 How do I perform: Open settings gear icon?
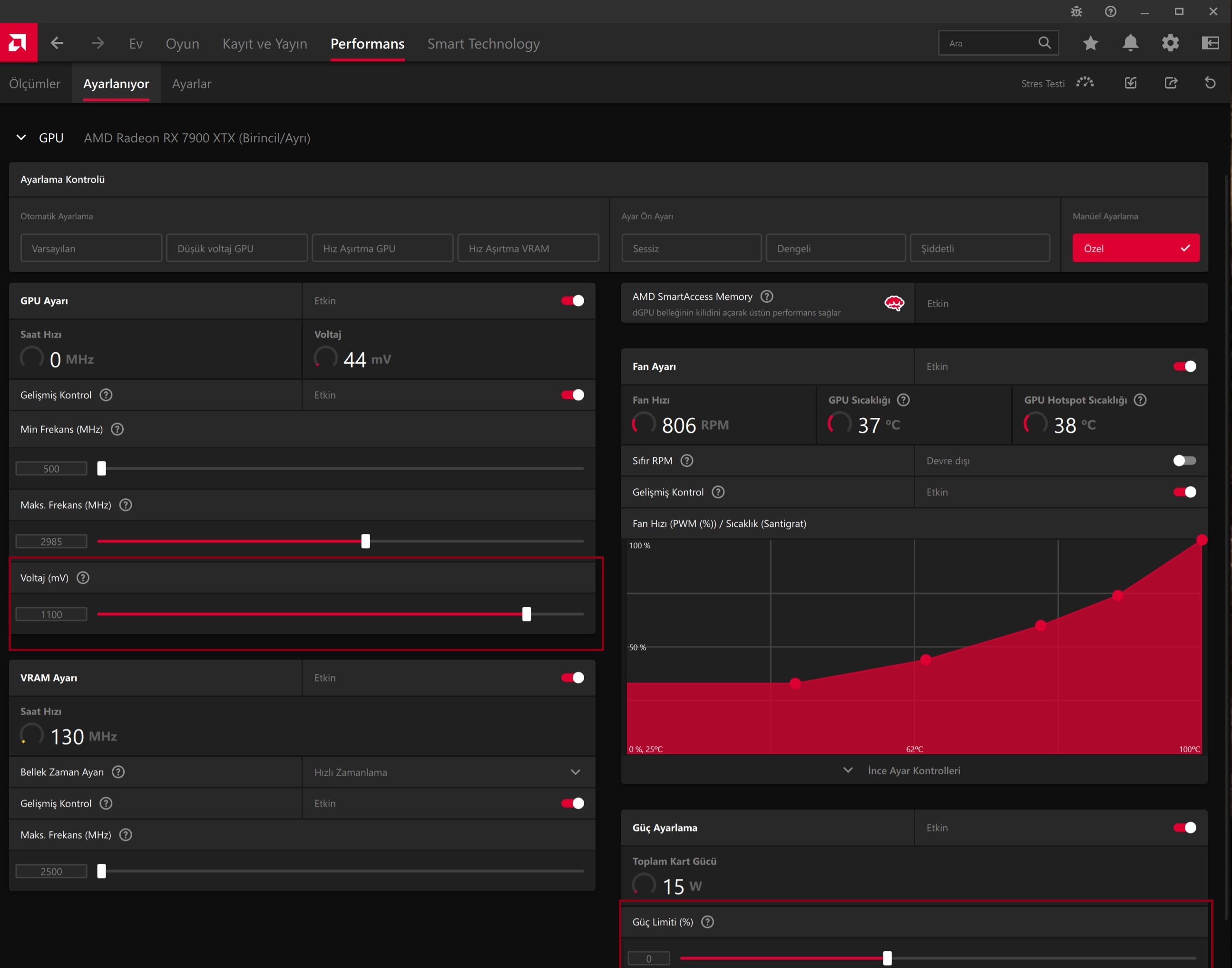pyautogui.click(x=1170, y=43)
